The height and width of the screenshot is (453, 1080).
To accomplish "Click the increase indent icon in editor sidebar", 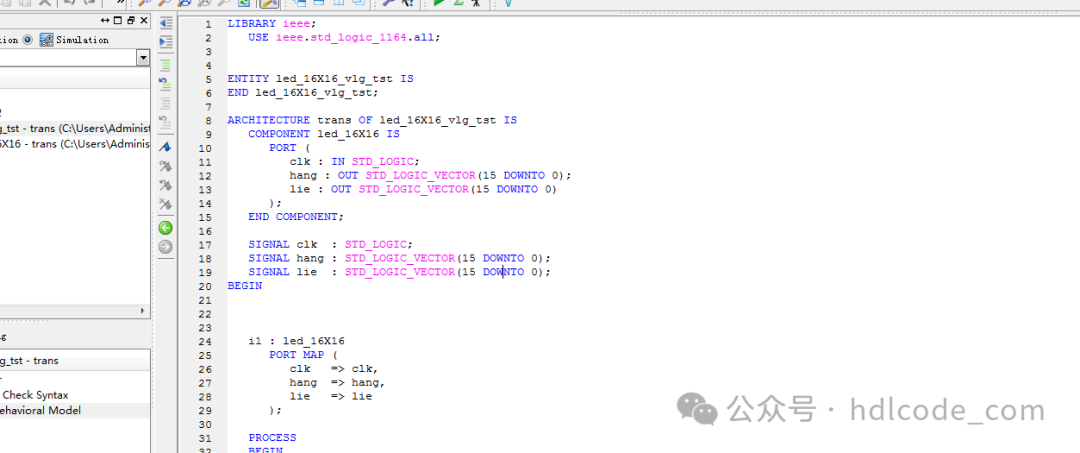I will (165, 42).
